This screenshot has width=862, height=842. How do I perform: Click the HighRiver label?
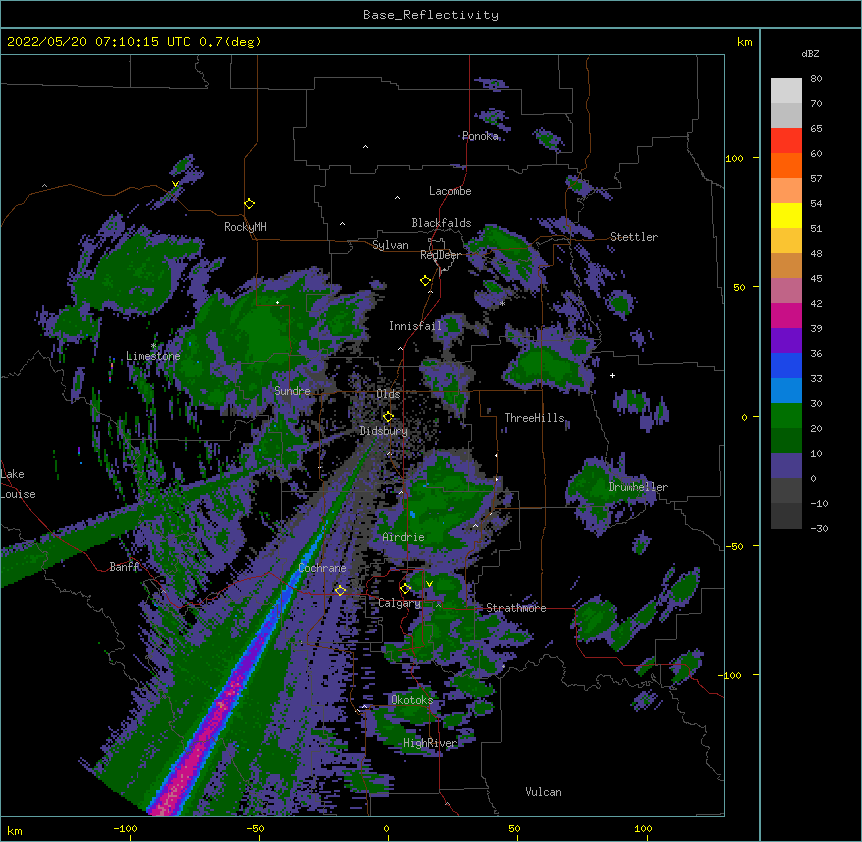(x=430, y=743)
